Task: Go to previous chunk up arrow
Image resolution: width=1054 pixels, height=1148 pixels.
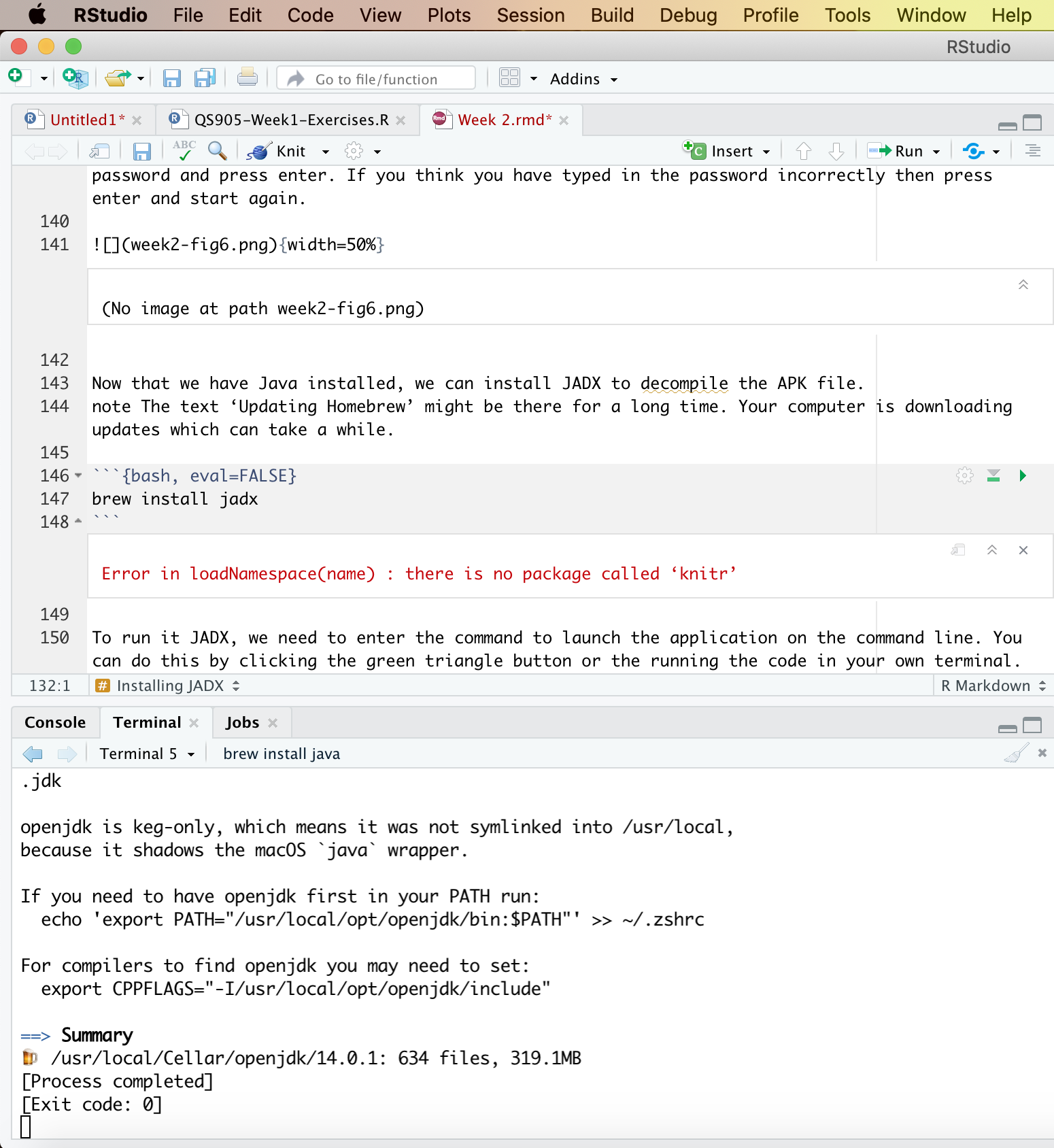Action: (x=803, y=151)
